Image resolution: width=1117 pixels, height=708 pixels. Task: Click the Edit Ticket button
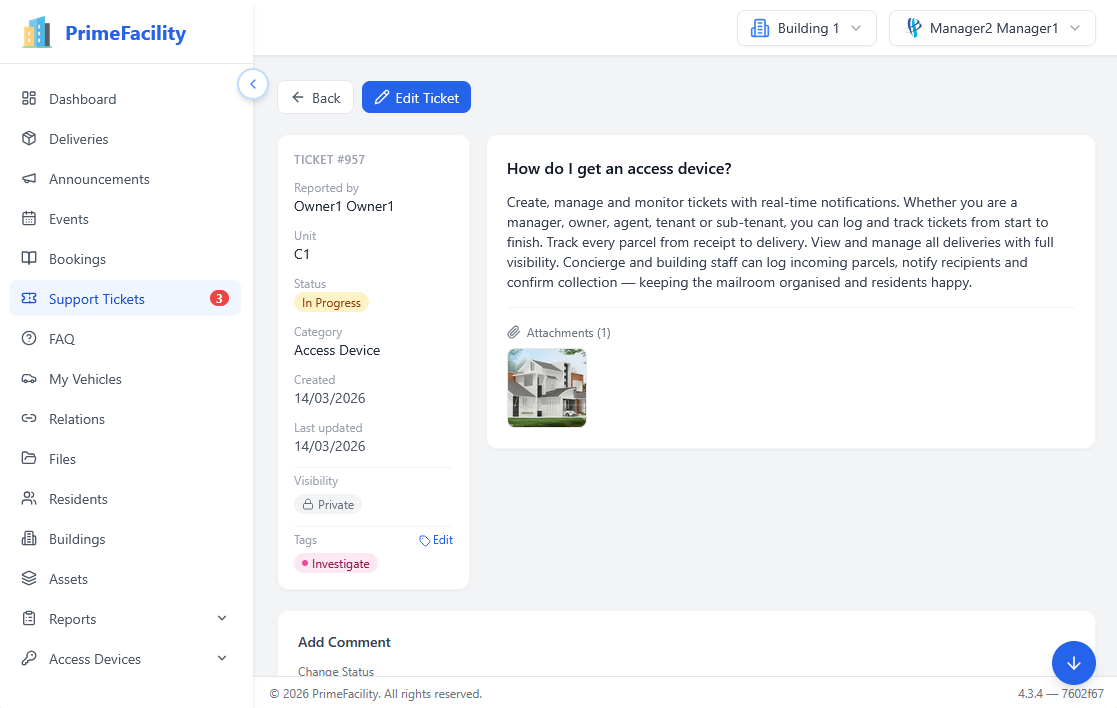point(416,97)
